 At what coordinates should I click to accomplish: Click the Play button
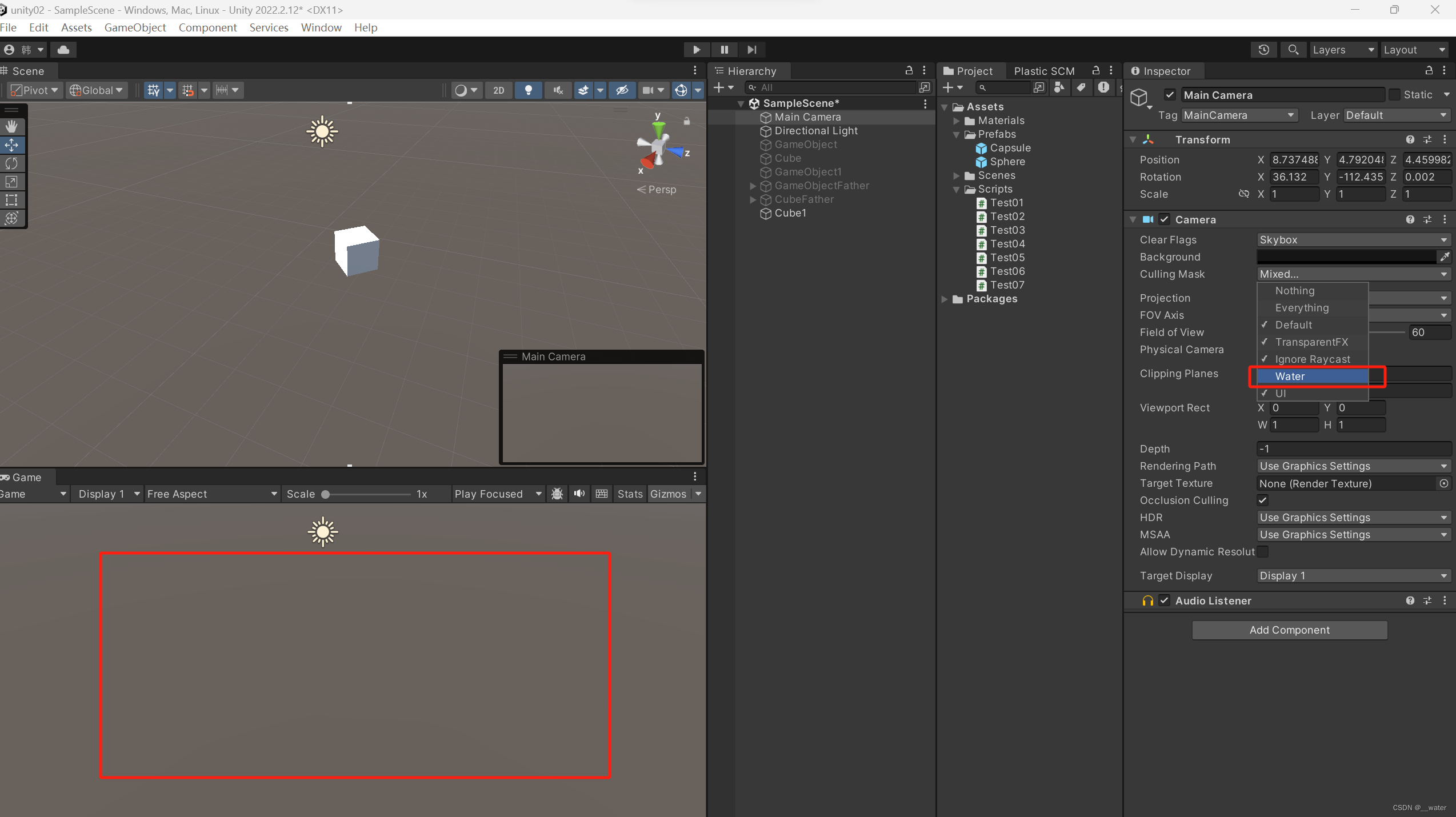[696, 50]
